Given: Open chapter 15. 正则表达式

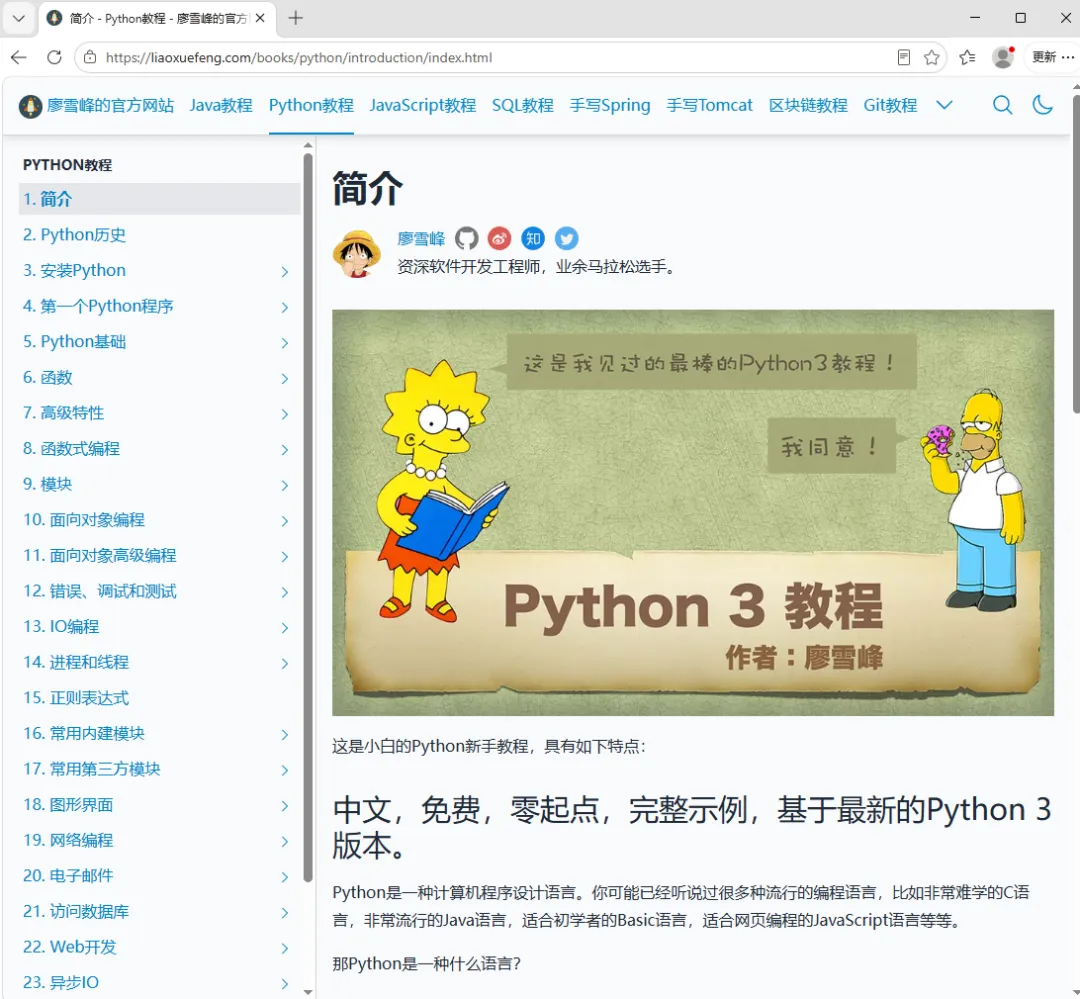Looking at the screenshot, I should (x=76, y=698).
